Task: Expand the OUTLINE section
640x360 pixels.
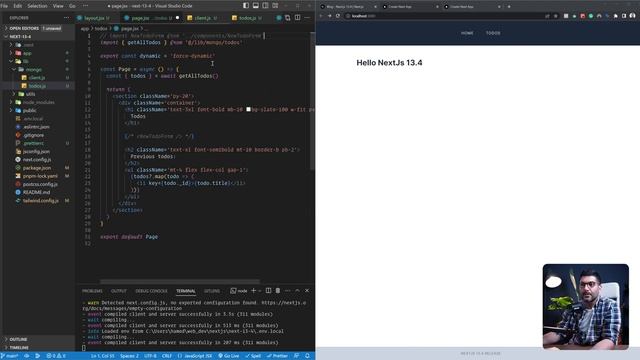Action: tap(38, 339)
